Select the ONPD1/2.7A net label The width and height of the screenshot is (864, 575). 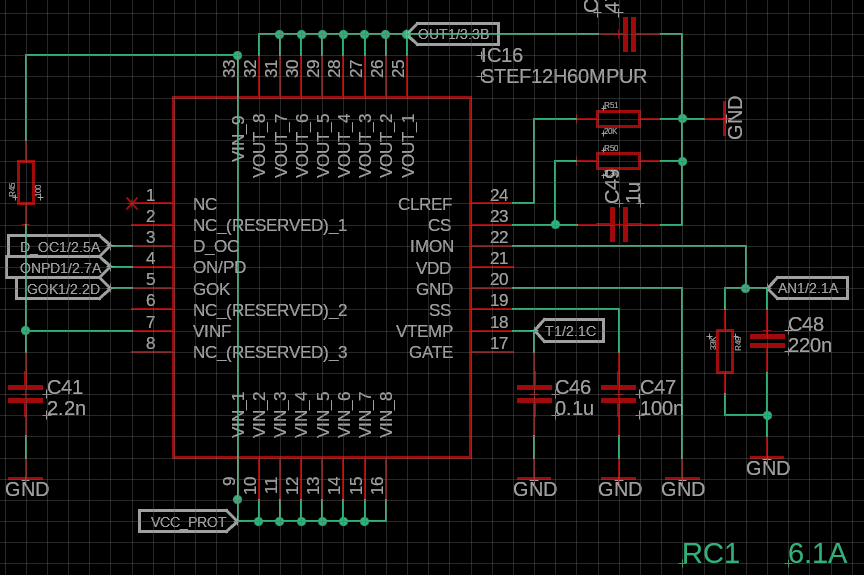(58, 268)
